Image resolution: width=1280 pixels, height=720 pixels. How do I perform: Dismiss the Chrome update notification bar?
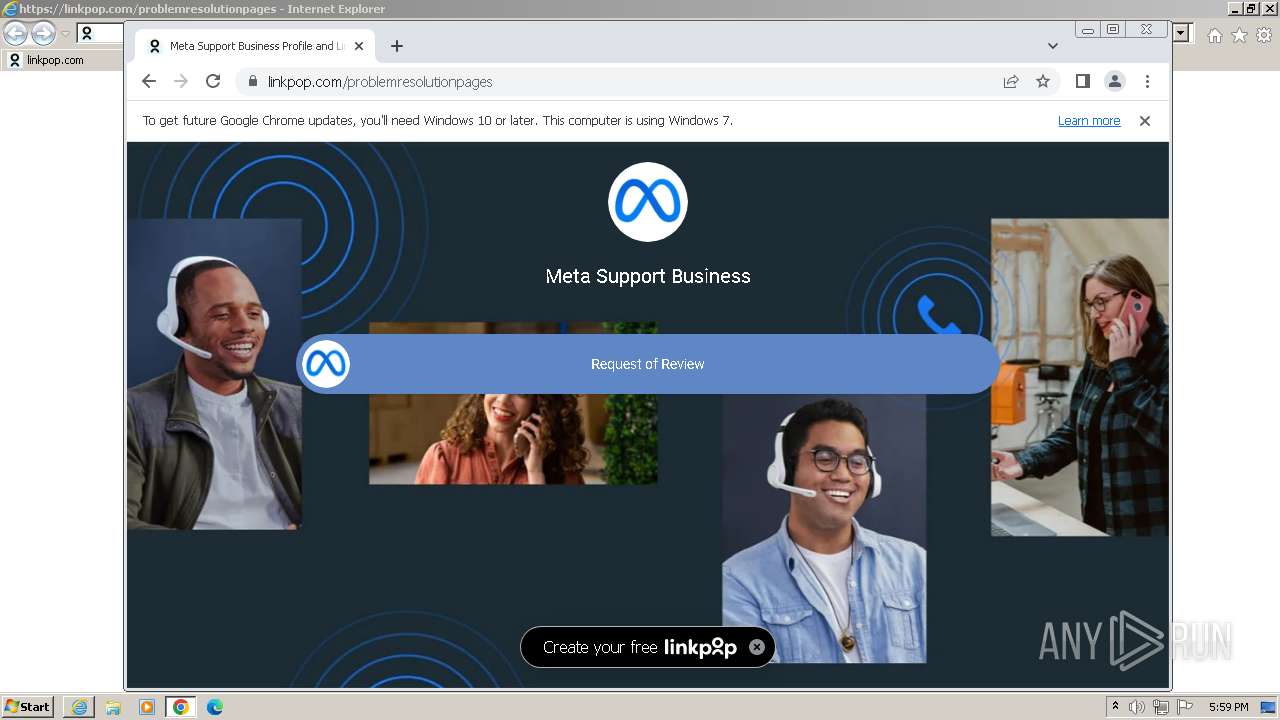pos(1145,121)
